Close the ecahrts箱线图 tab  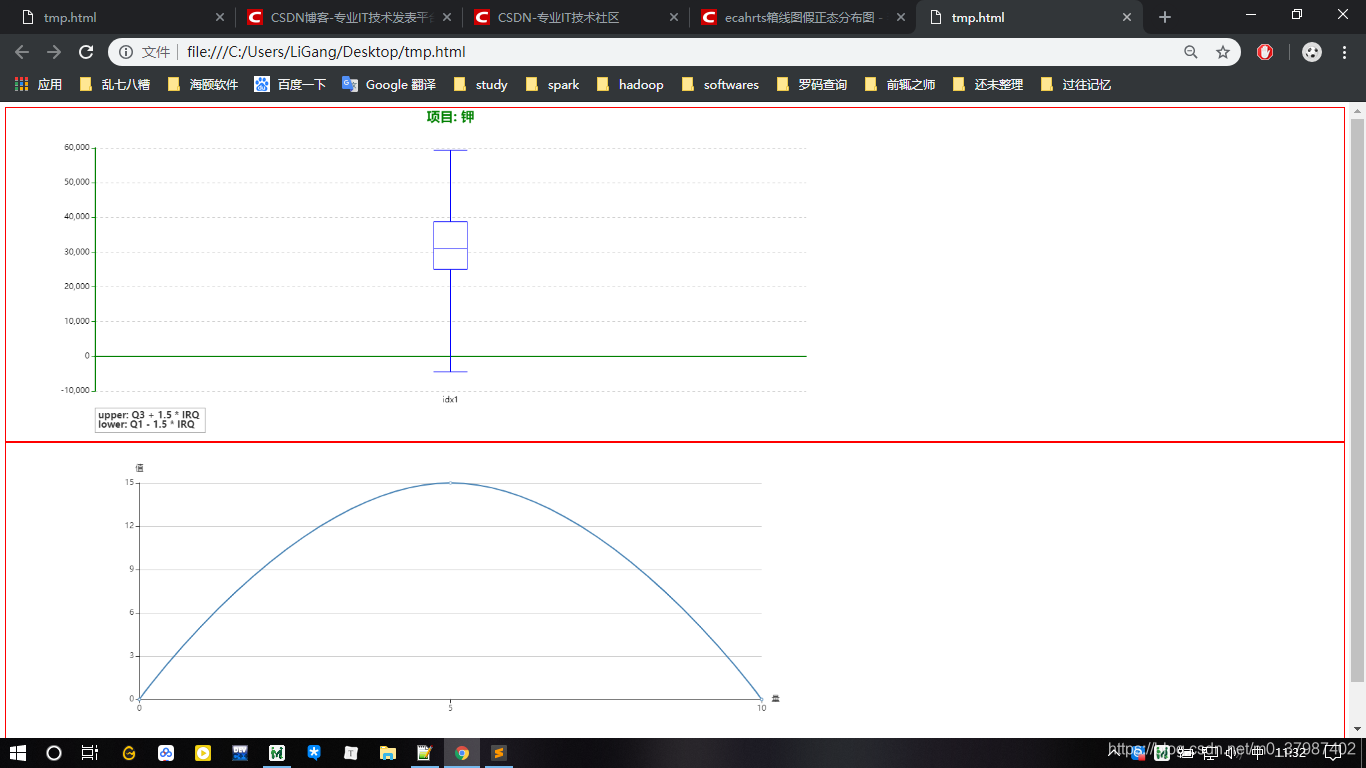point(901,17)
